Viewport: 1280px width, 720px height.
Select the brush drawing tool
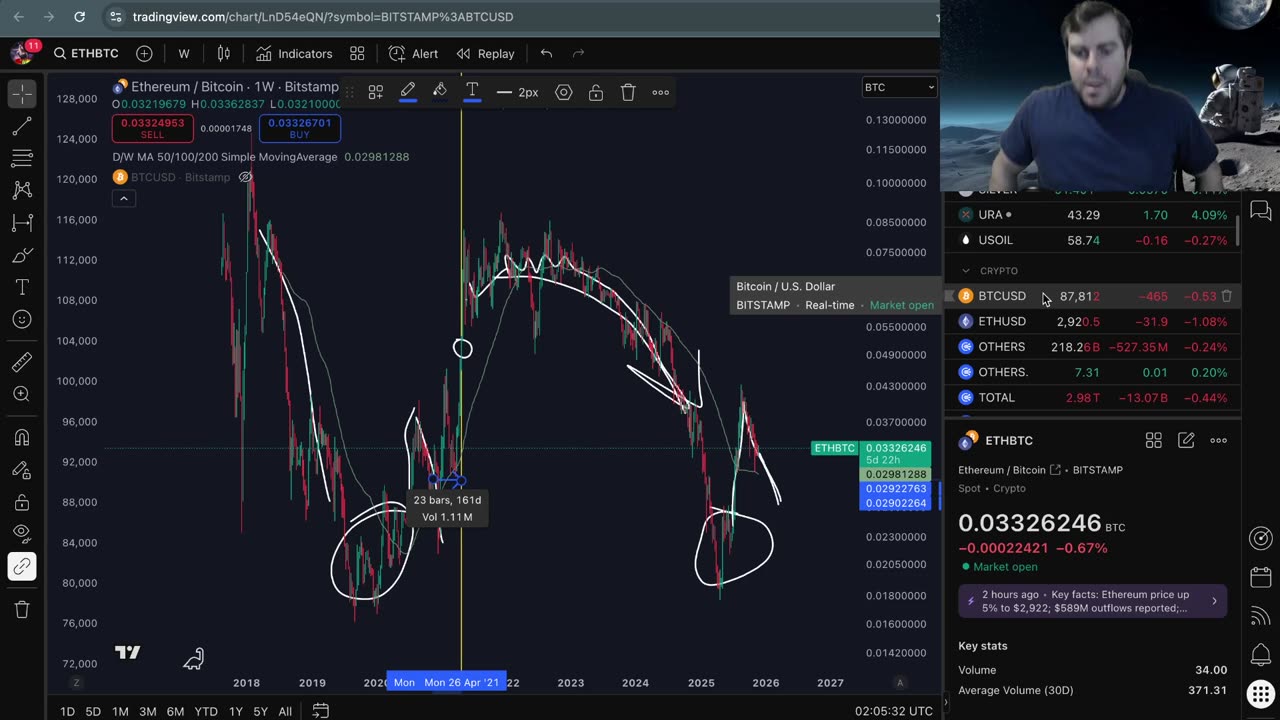(22, 255)
